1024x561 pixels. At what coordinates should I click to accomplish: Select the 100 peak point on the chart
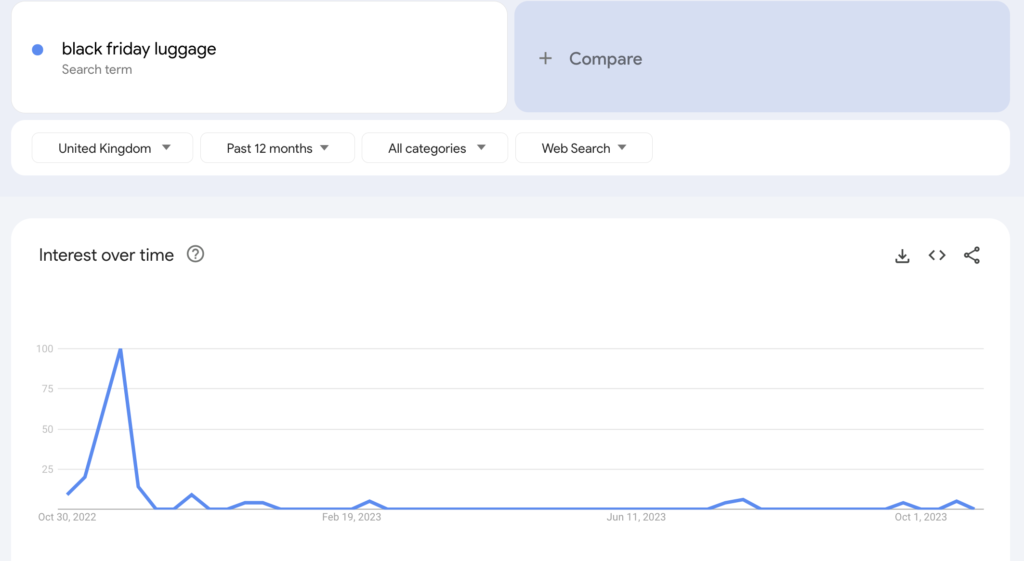click(120, 349)
